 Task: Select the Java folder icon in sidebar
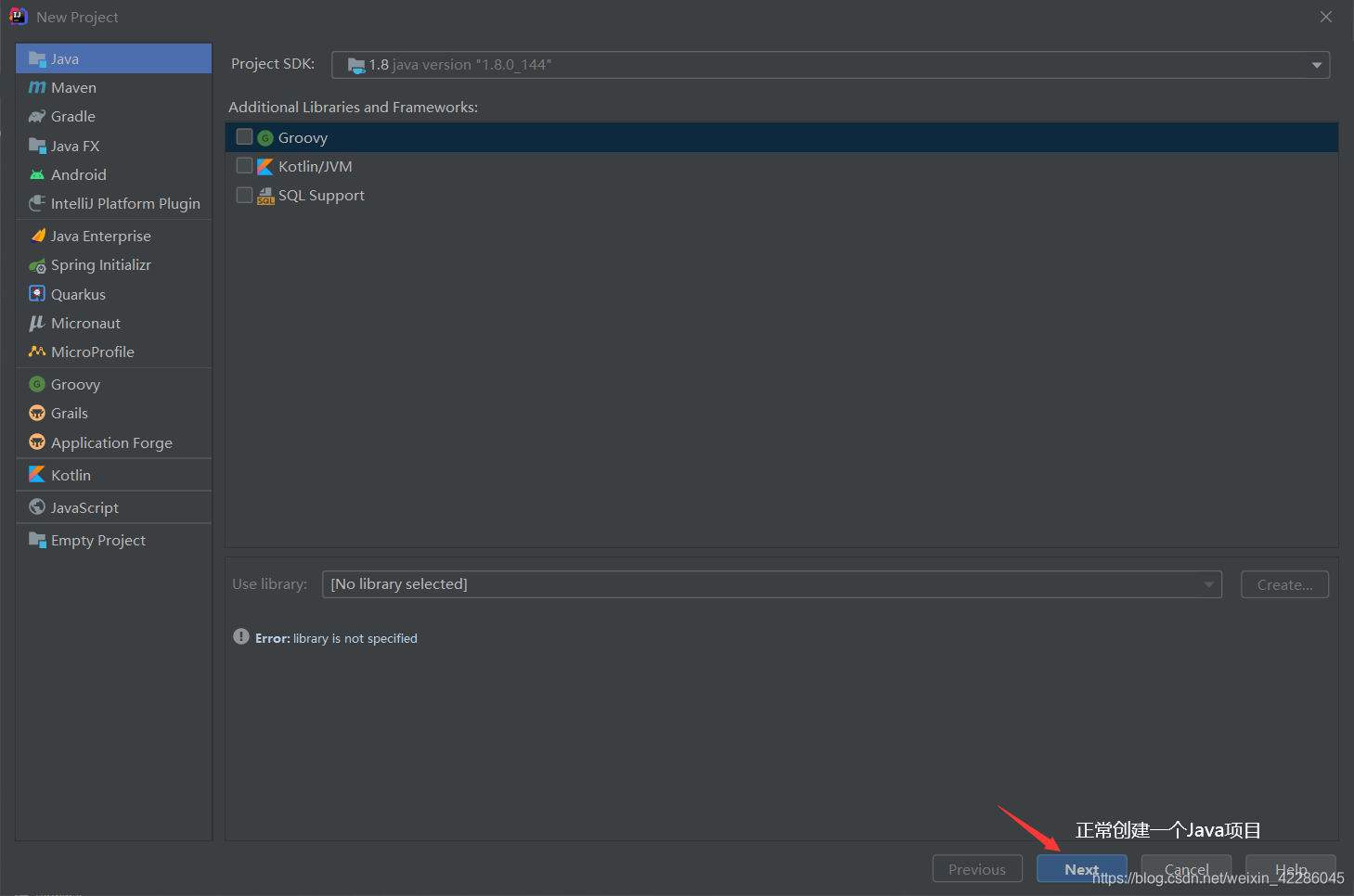37,58
